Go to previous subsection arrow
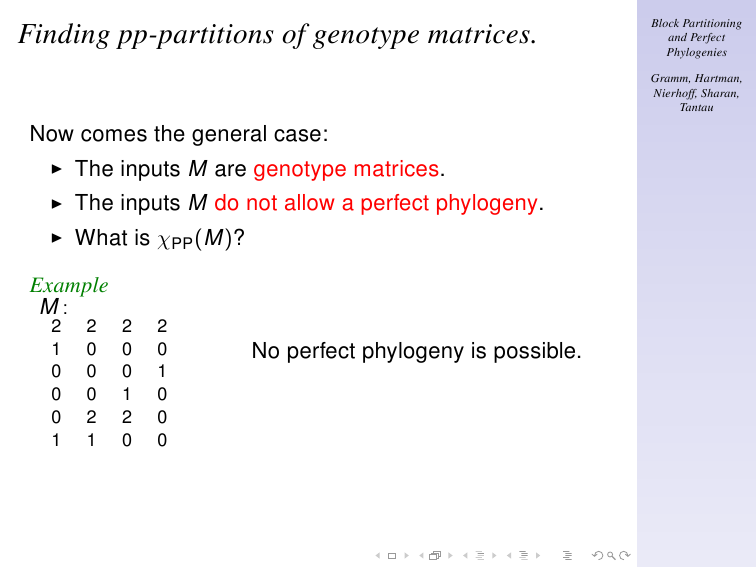756x567 pixels. [465, 555]
